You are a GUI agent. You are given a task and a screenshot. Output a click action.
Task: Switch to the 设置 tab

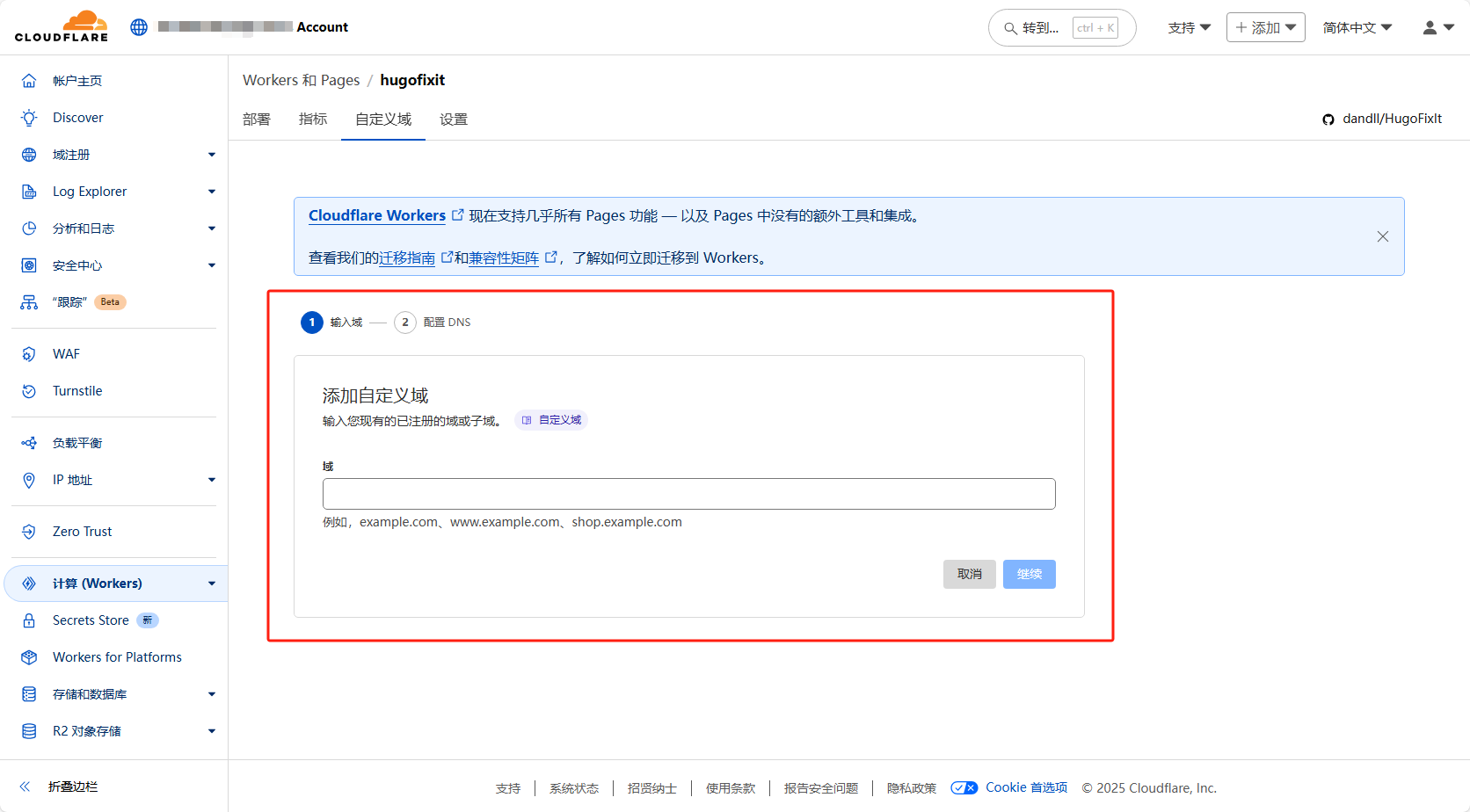(454, 120)
